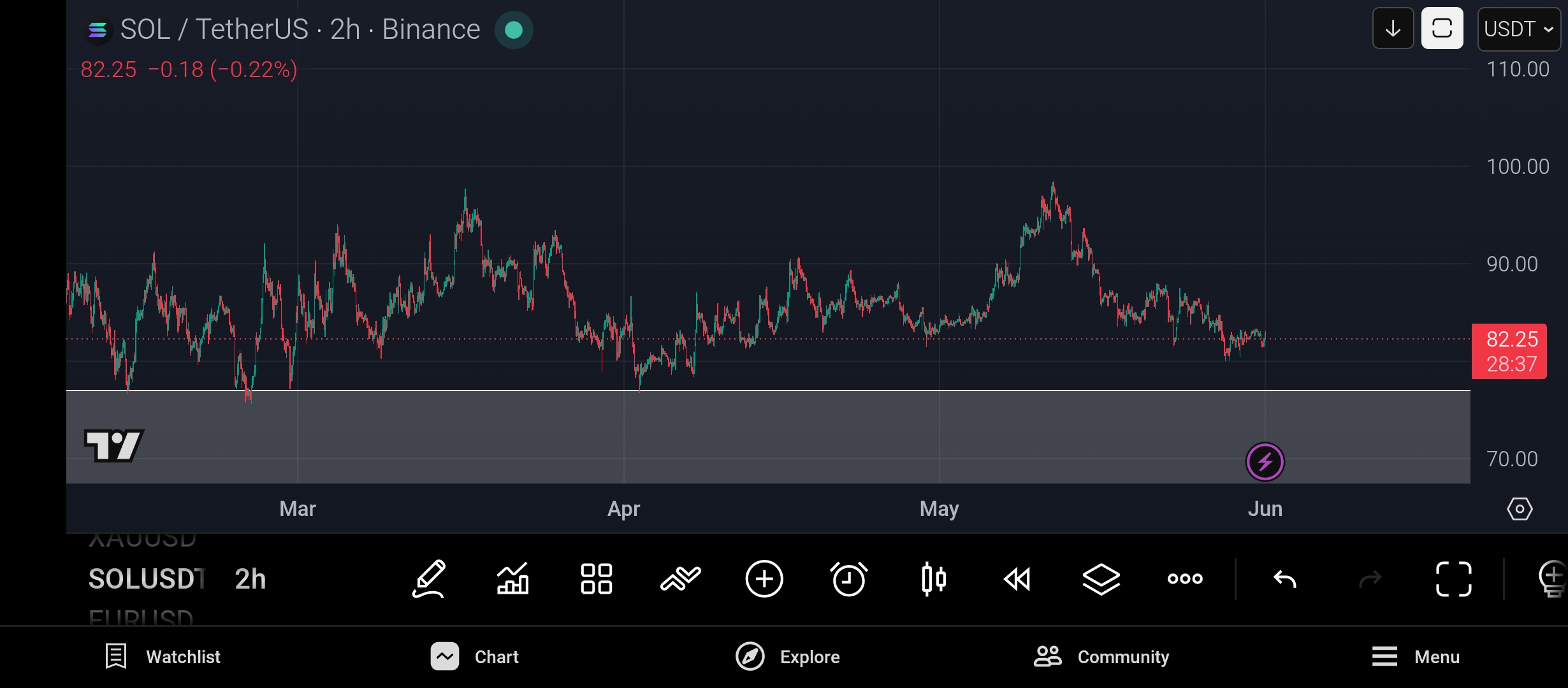
Task: Click the purple lightning event marker
Action: 1265,462
